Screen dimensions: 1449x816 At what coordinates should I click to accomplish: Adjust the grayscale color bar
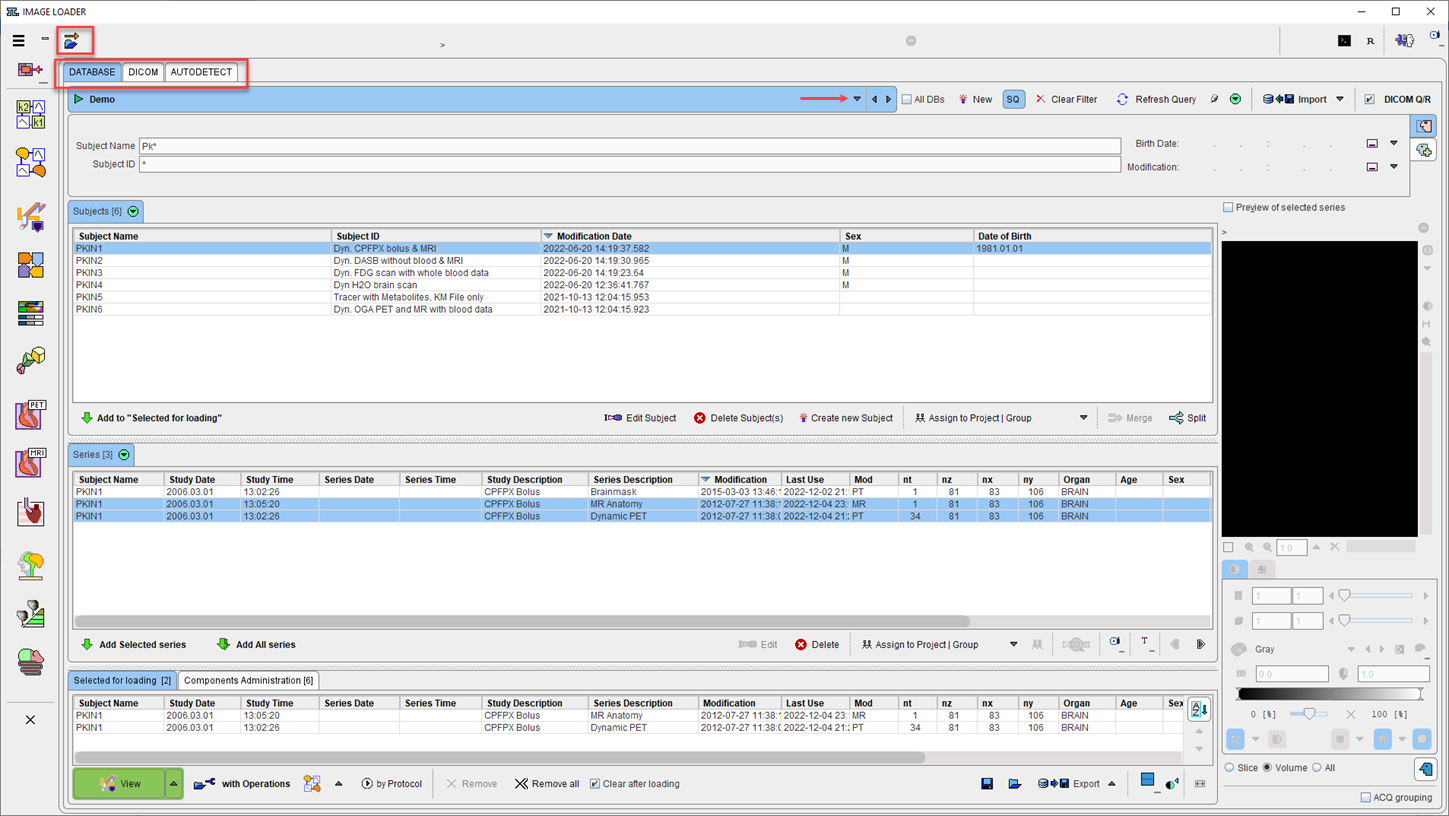[x=1329, y=694]
